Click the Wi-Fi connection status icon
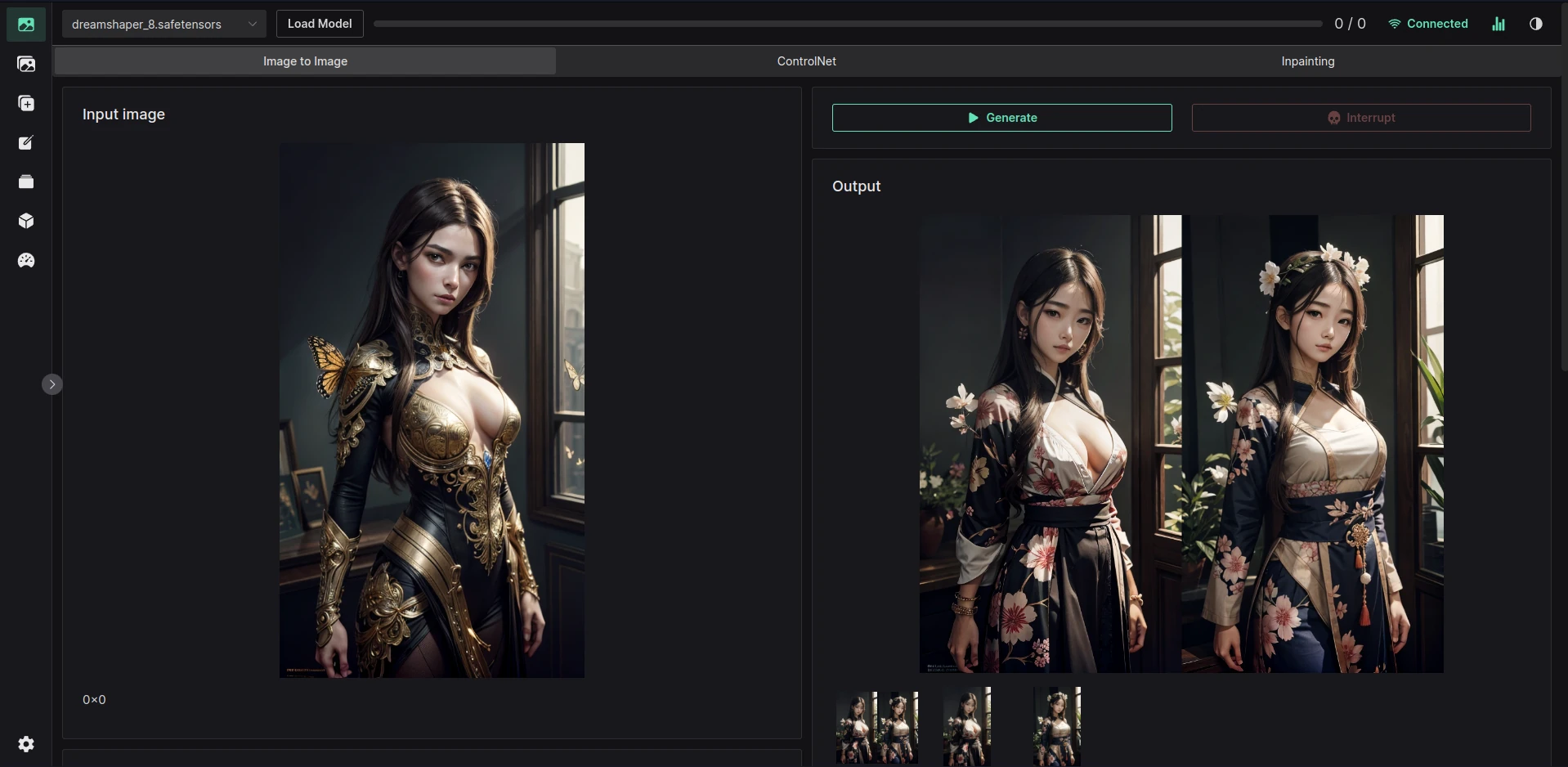 tap(1396, 24)
